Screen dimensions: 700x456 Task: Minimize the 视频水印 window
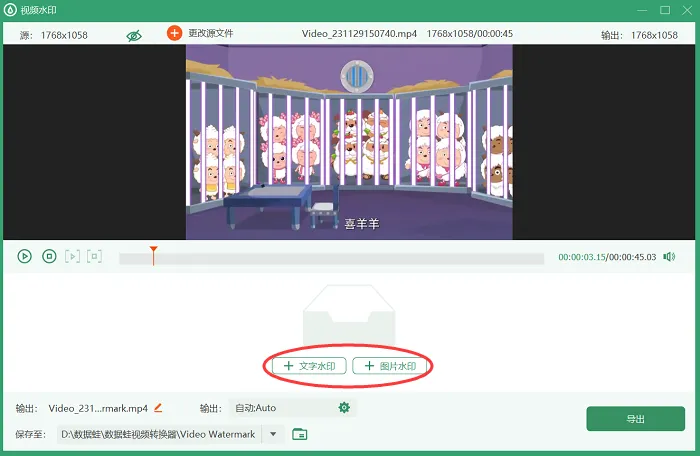pos(642,10)
